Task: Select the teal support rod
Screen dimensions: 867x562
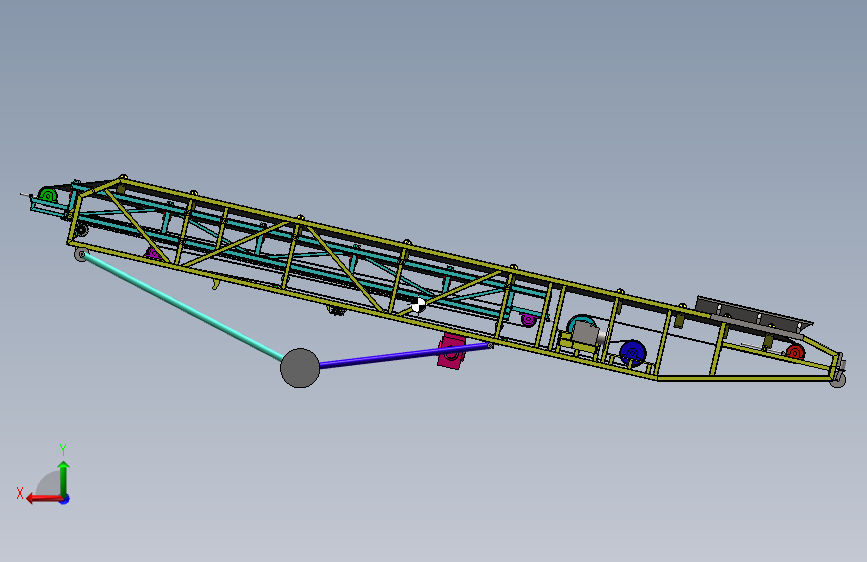Action: click(x=184, y=308)
